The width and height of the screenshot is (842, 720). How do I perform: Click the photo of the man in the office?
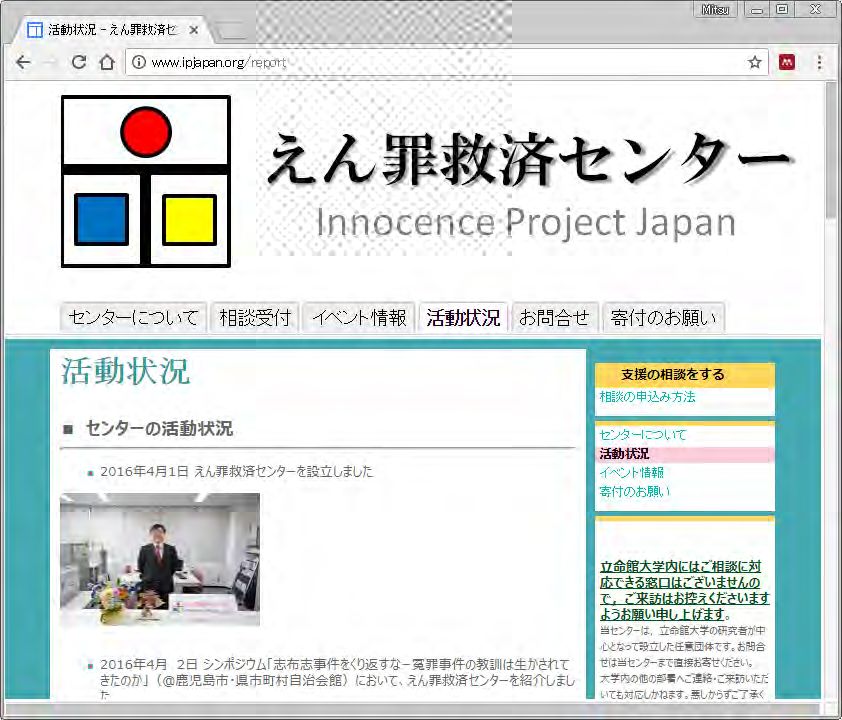click(x=160, y=559)
